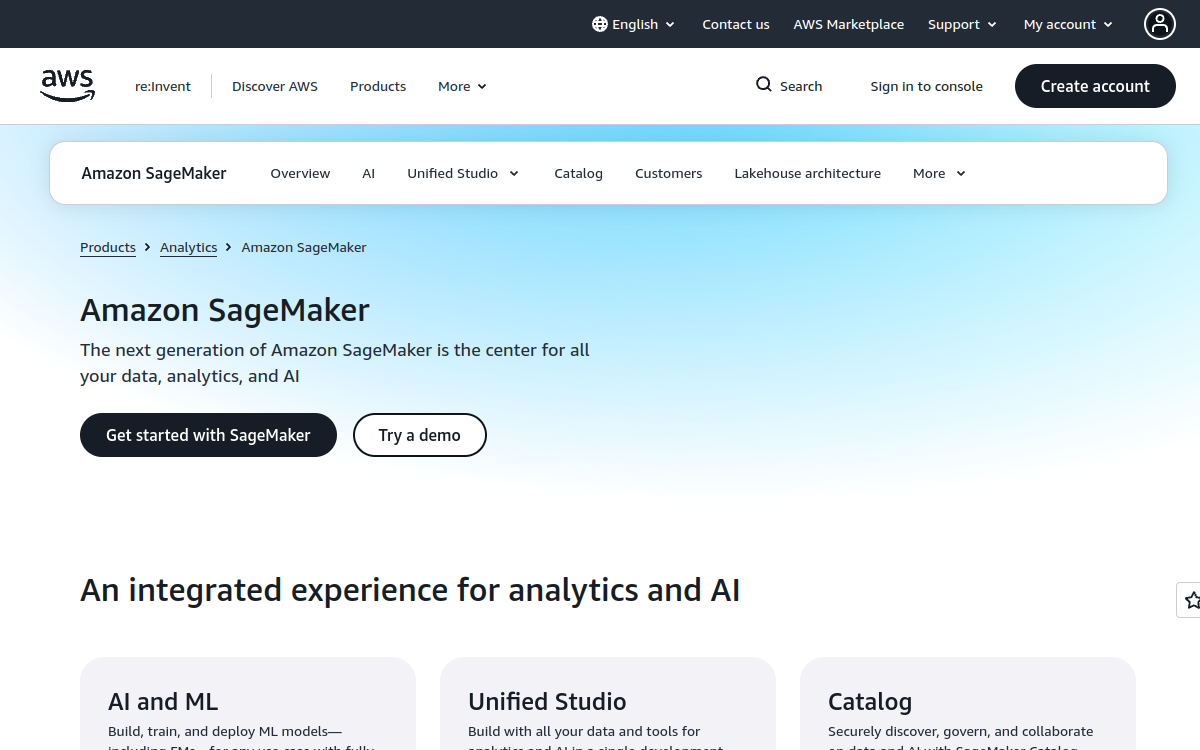Click the 'An integrated experience' heading
This screenshot has height=750, width=1200.
click(410, 590)
